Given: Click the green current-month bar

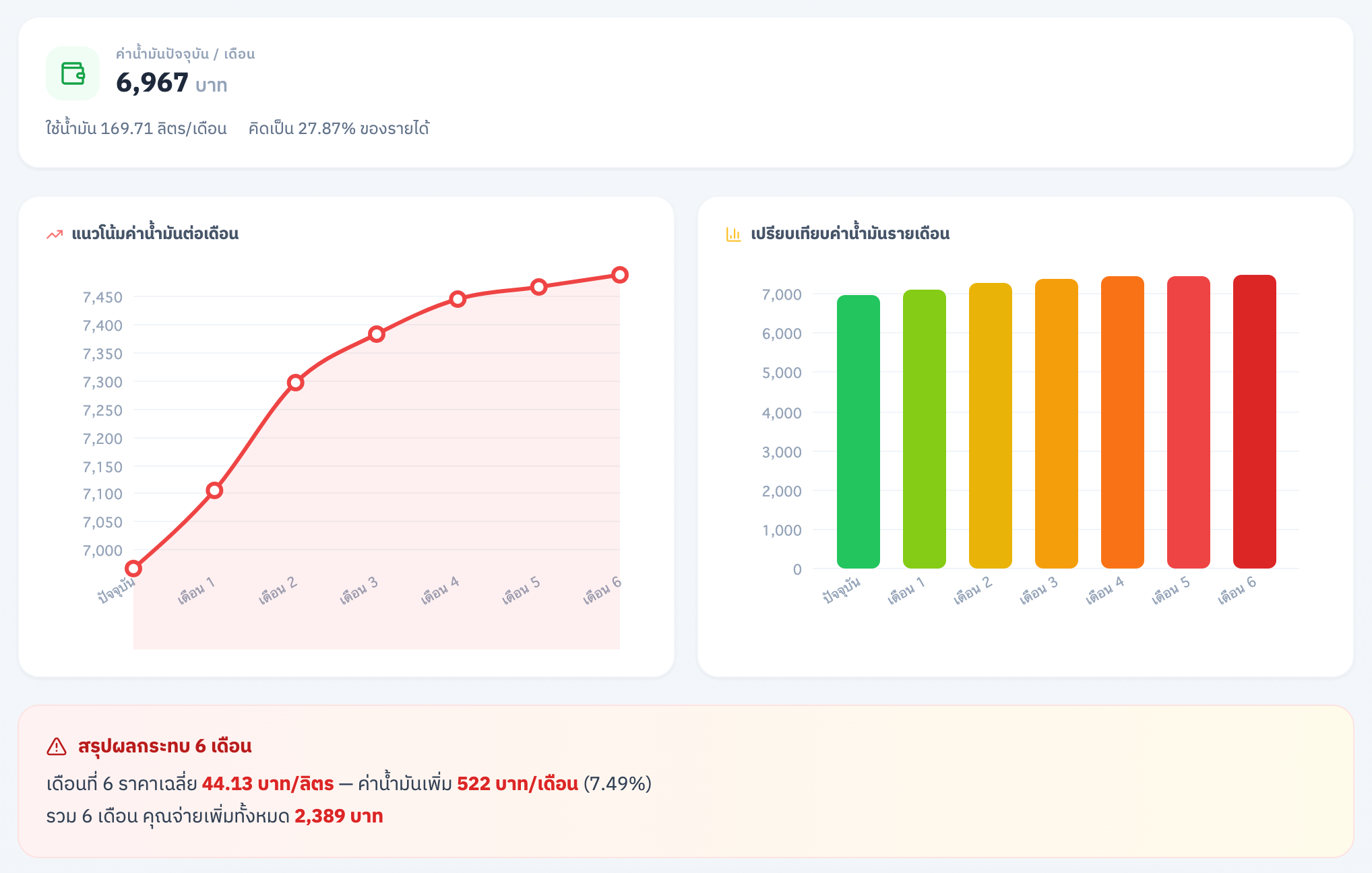Looking at the screenshot, I should pos(858,431).
